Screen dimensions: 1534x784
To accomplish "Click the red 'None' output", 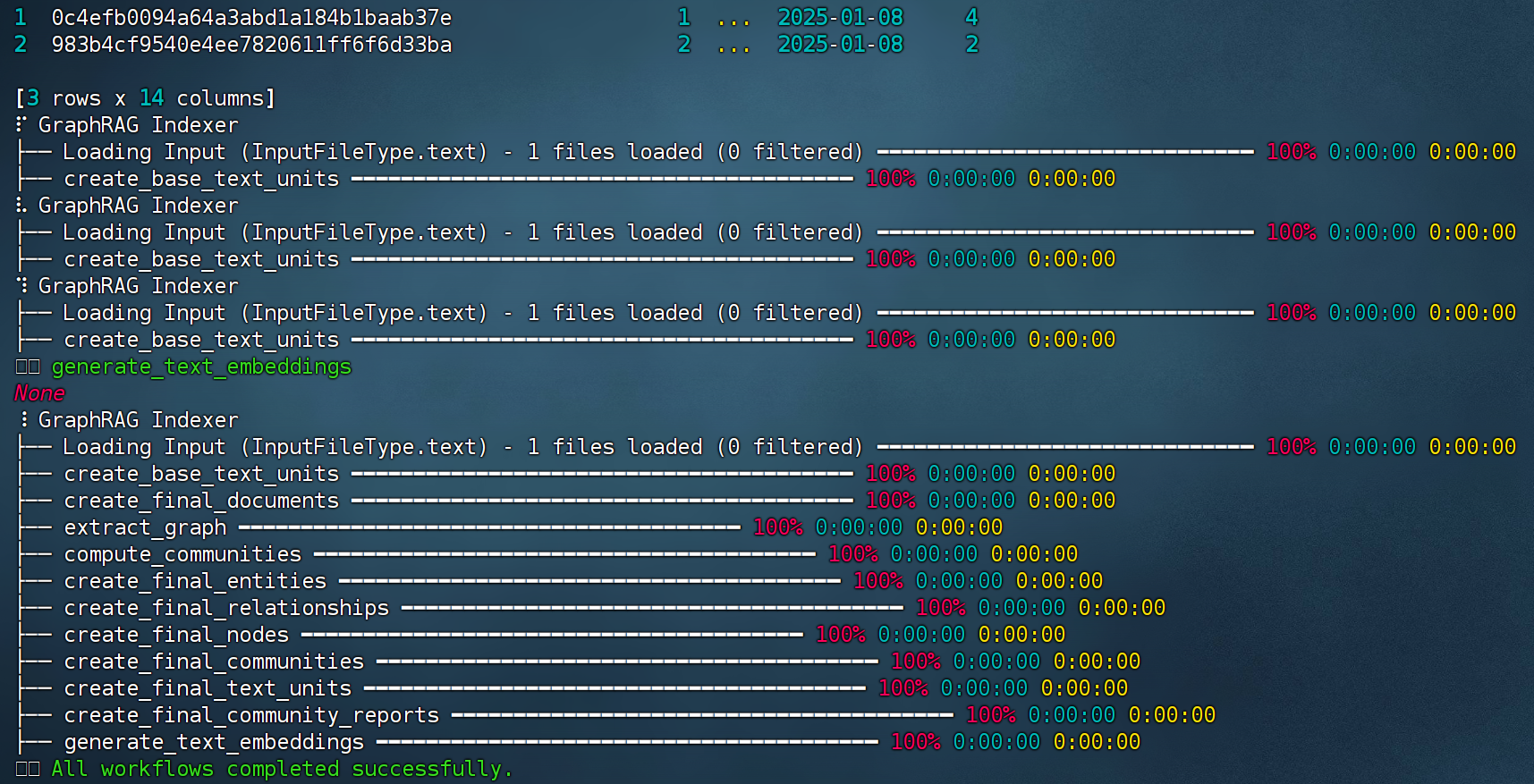I will tap(39, 393).
